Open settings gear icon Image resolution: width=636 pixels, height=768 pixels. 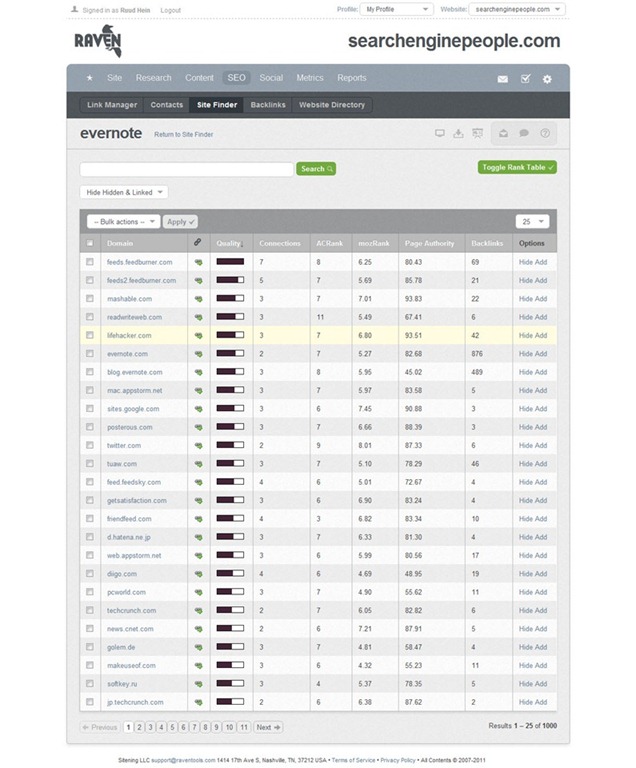point(547,79)
